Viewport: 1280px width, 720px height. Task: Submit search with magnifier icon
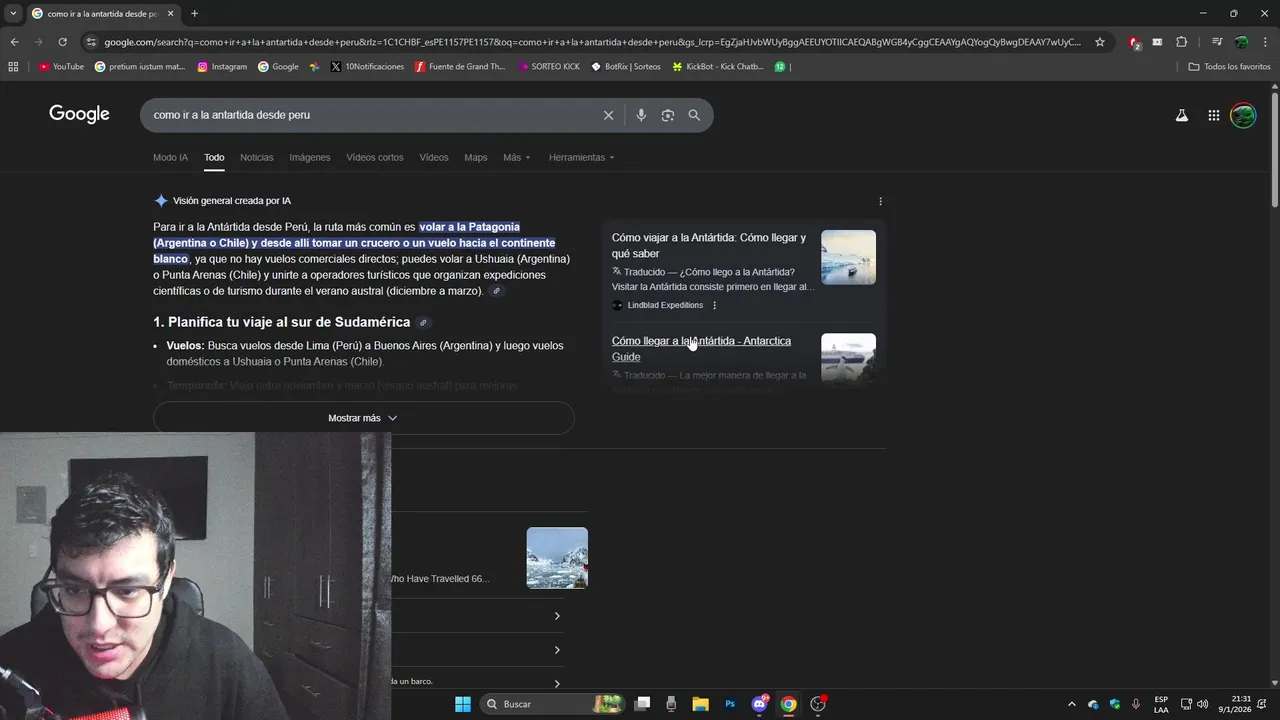click(694, 115)
